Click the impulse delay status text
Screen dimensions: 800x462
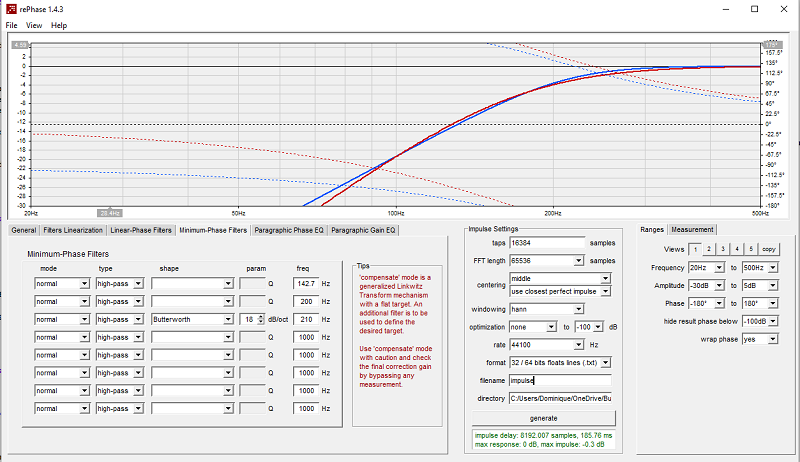[x=543, y=435]
